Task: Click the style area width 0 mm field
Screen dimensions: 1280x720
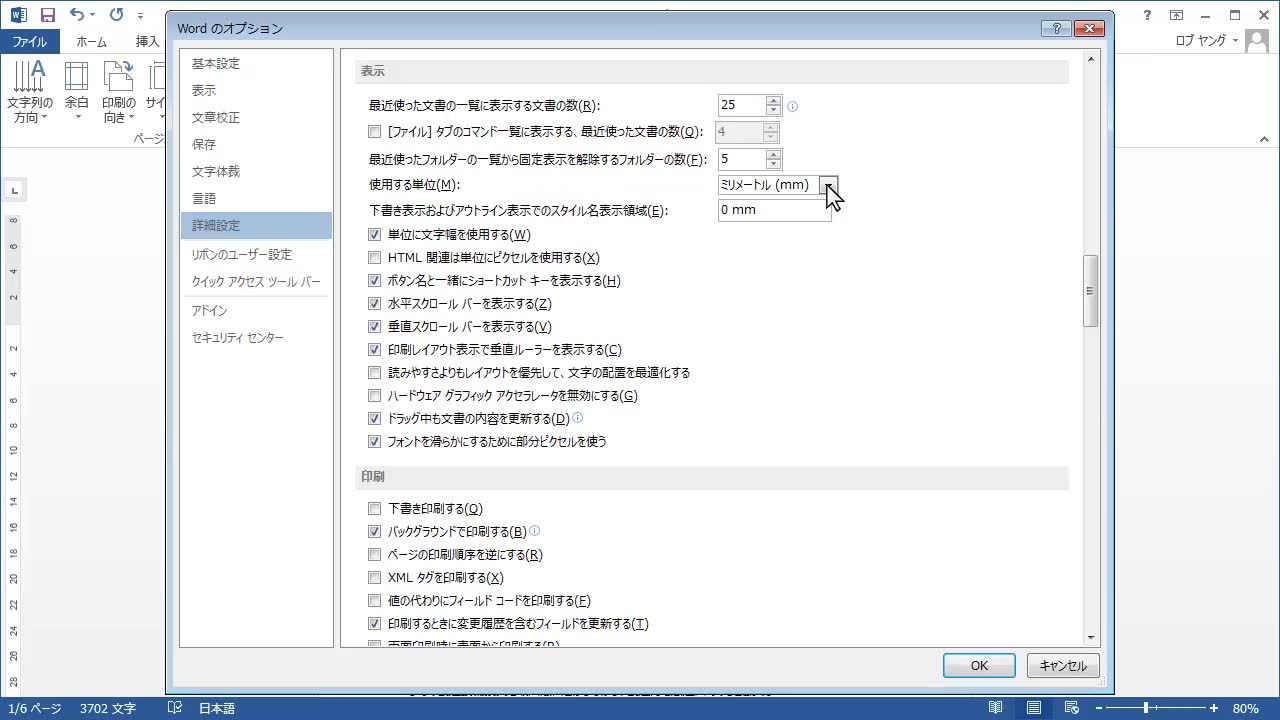Action: (x=775, y=210)
